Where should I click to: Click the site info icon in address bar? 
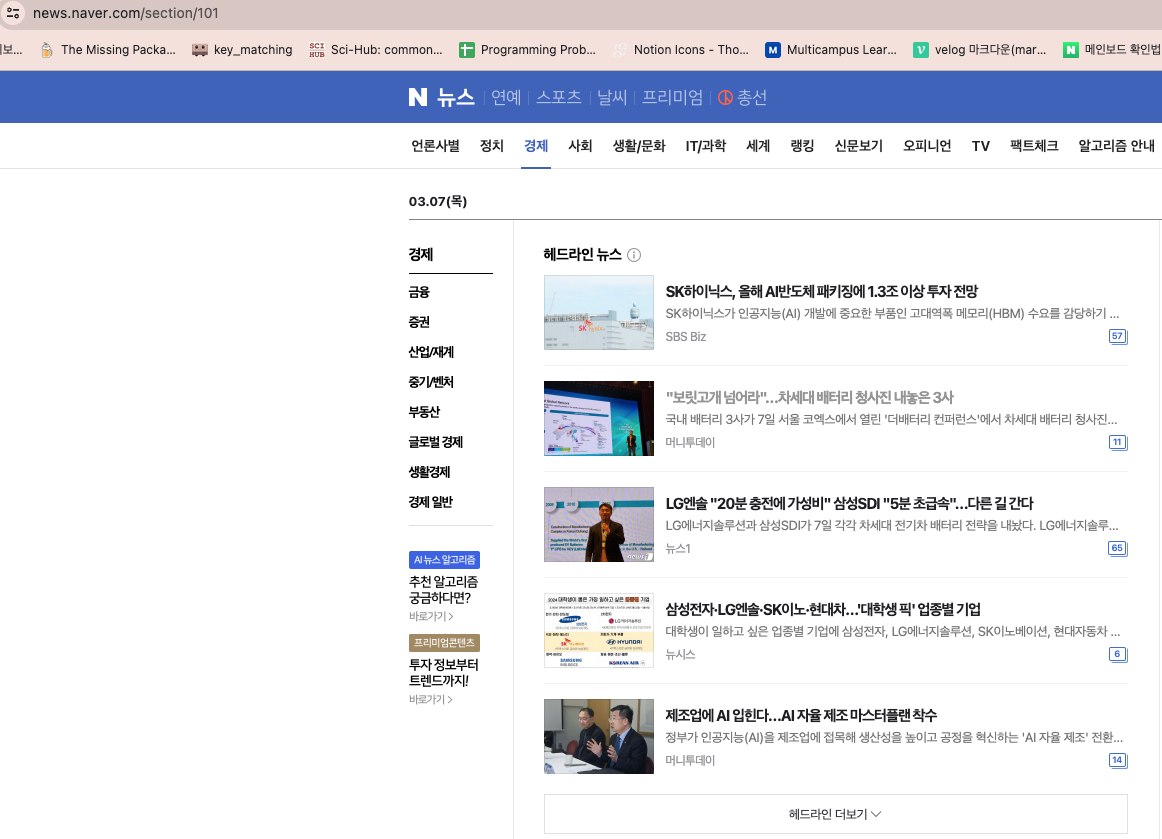(13, 13)
